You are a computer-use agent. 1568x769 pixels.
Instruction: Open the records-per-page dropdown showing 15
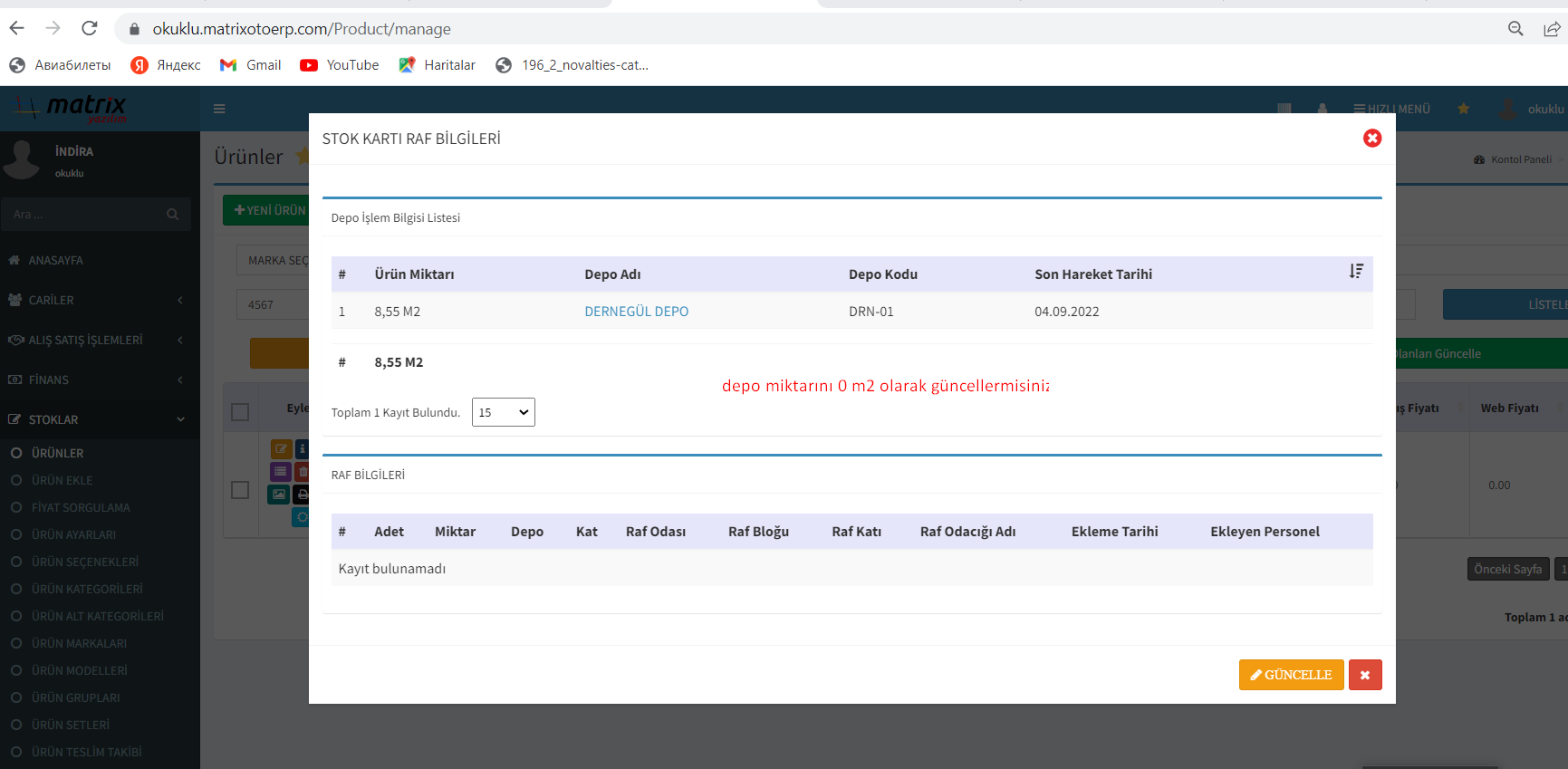[503, 412]
